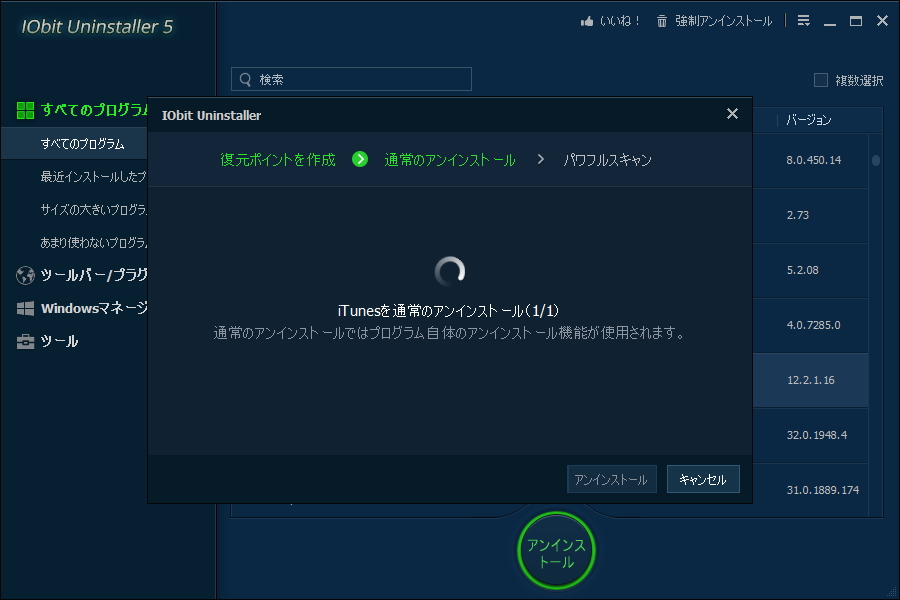Screen dimensions: 900x600
Task: Click the Windowsマネージャー Windows logo icon
Action: (27, 307)
